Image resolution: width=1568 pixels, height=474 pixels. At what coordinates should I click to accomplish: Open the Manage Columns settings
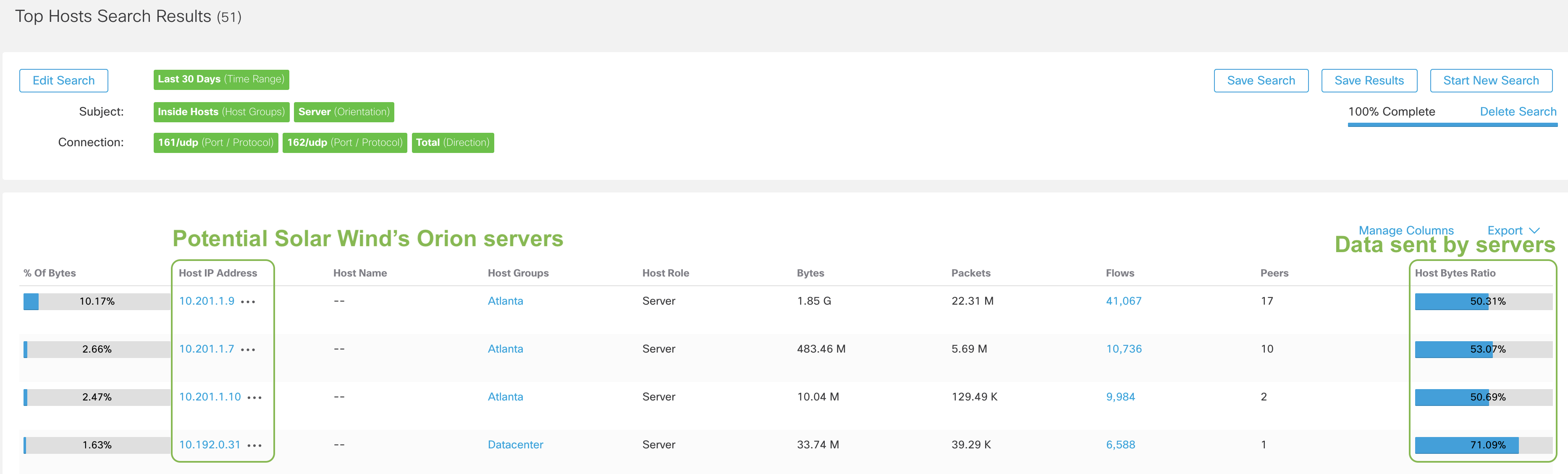pos(1406,230)
